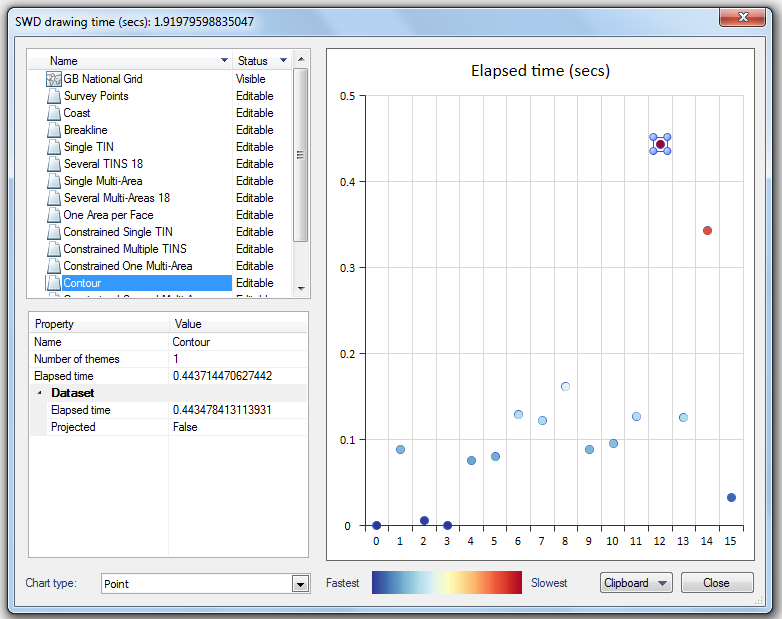Sort by the Status column header

(x=253, y=61)
